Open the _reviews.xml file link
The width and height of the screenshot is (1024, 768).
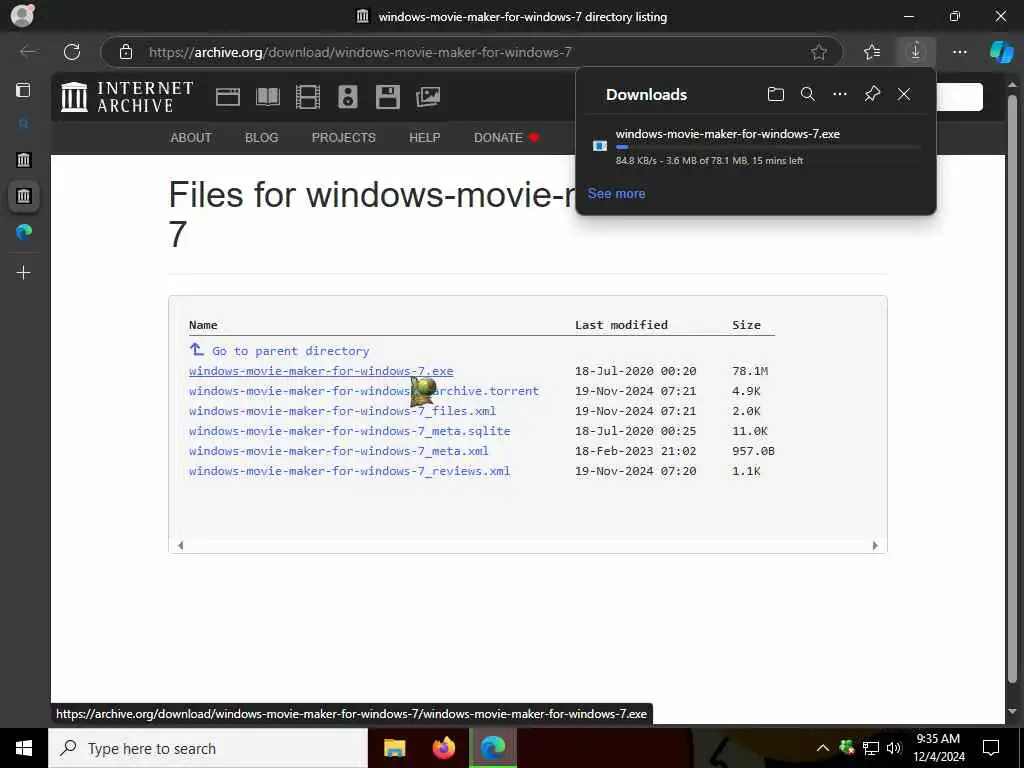(349, 471)
